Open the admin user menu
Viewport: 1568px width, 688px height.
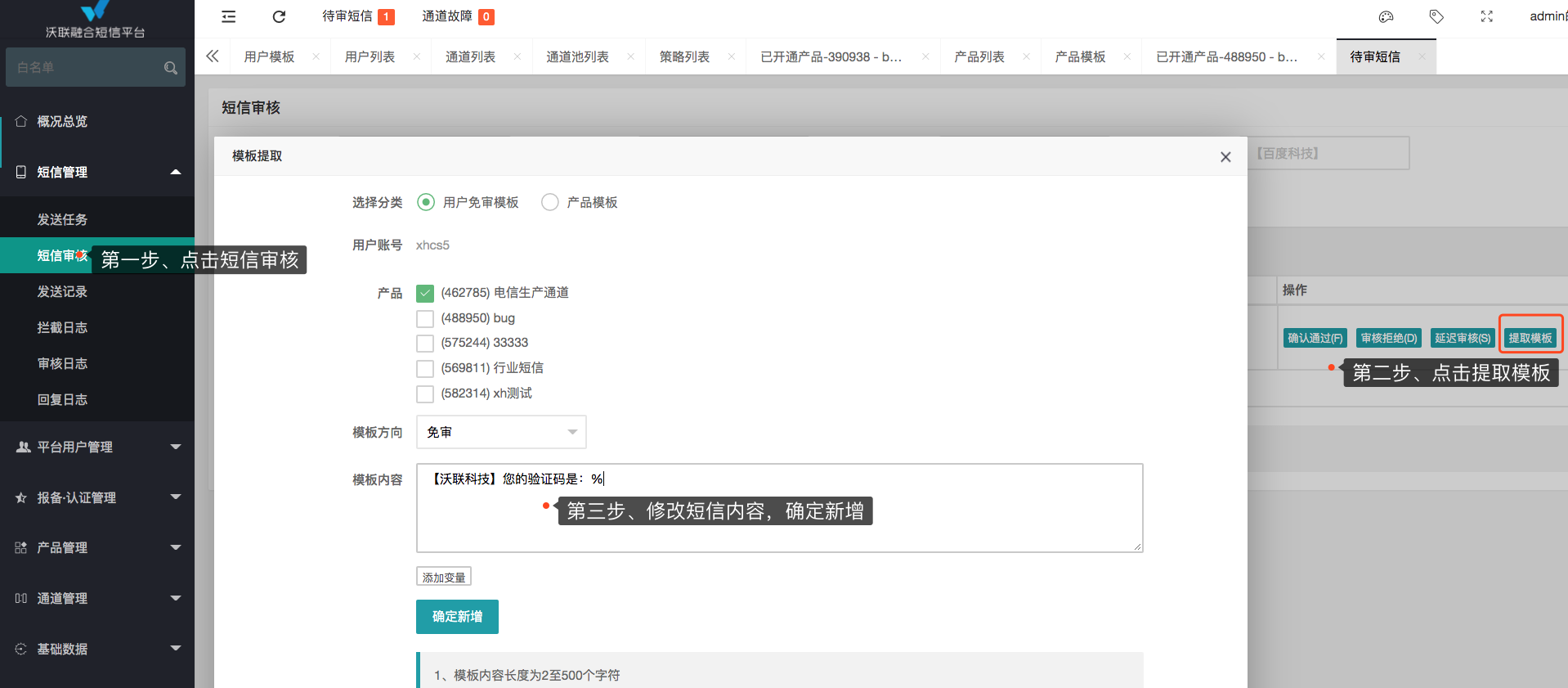[1548, 16]
